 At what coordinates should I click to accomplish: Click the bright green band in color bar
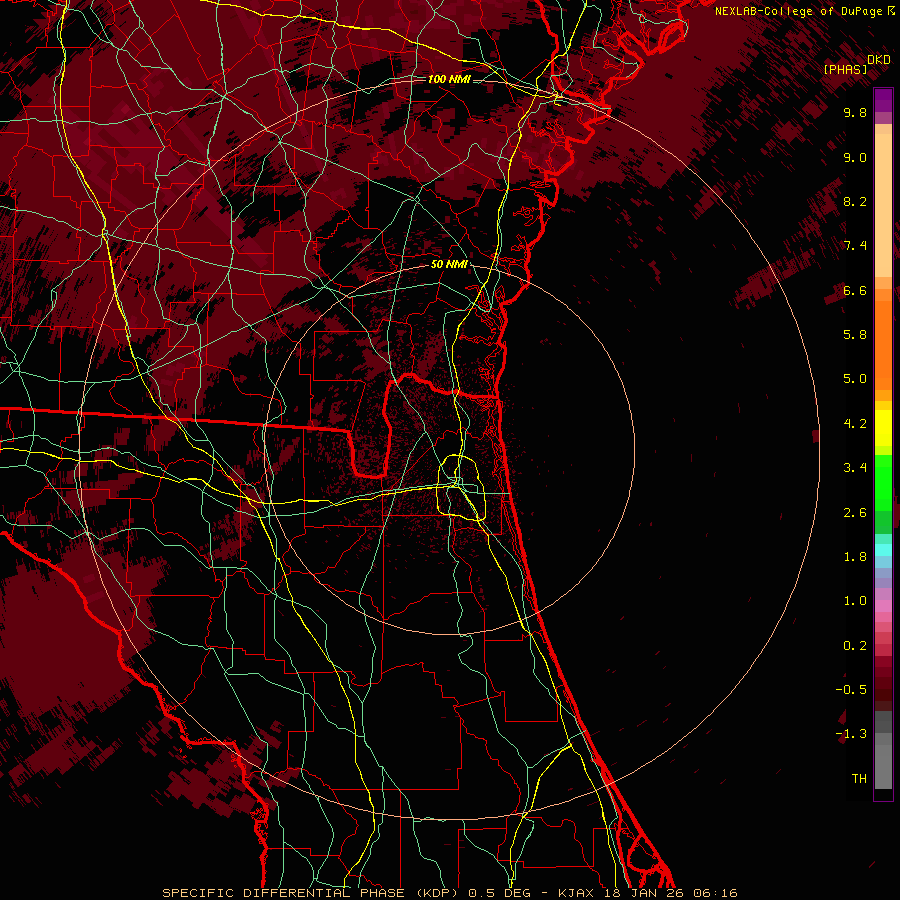883,483
